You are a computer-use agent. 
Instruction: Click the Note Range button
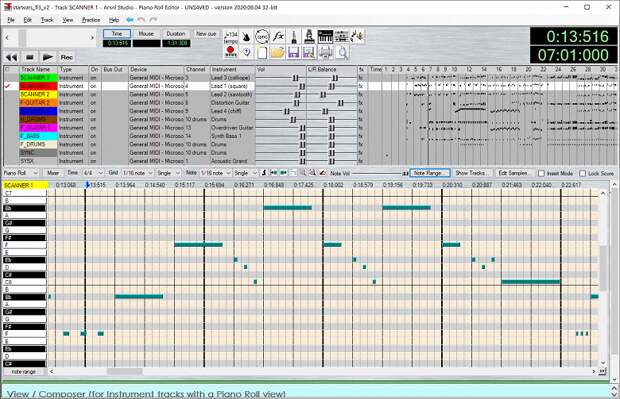coord(430,173)
